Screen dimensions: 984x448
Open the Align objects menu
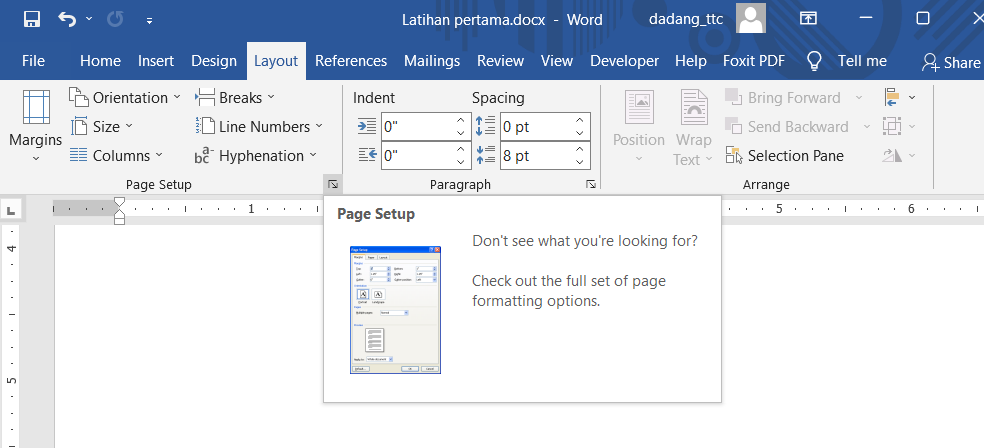coord(899,98)
